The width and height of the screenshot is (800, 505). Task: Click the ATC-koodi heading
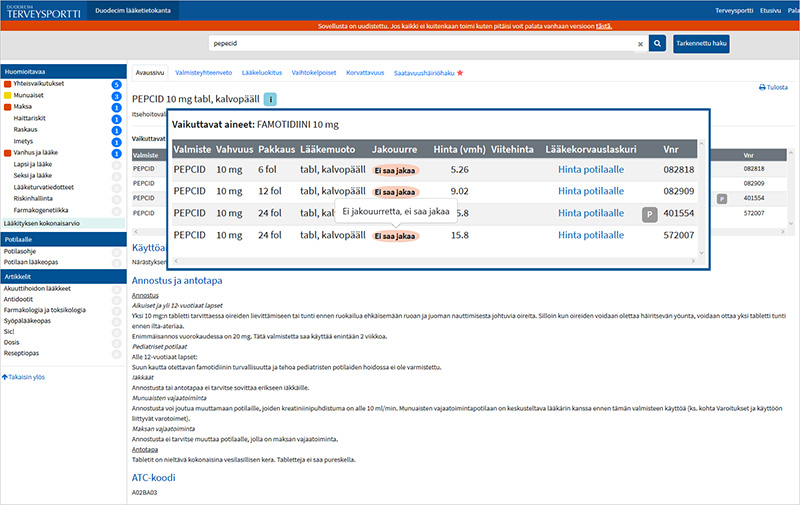[x=154, y=477]
